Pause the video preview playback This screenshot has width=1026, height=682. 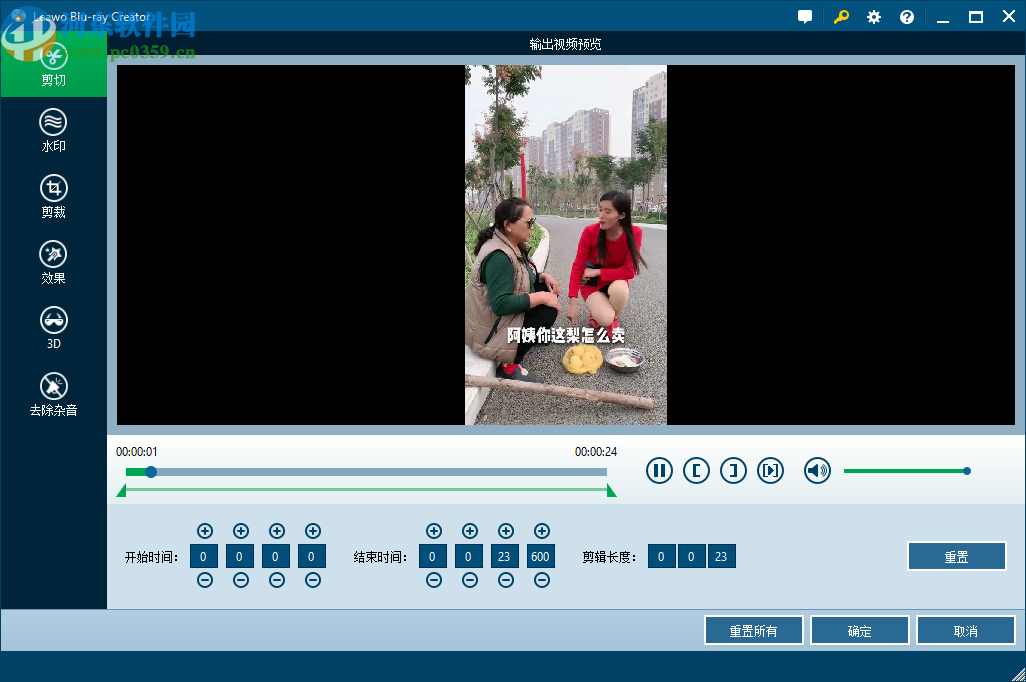pyautogui.click(x=659, y=470)
